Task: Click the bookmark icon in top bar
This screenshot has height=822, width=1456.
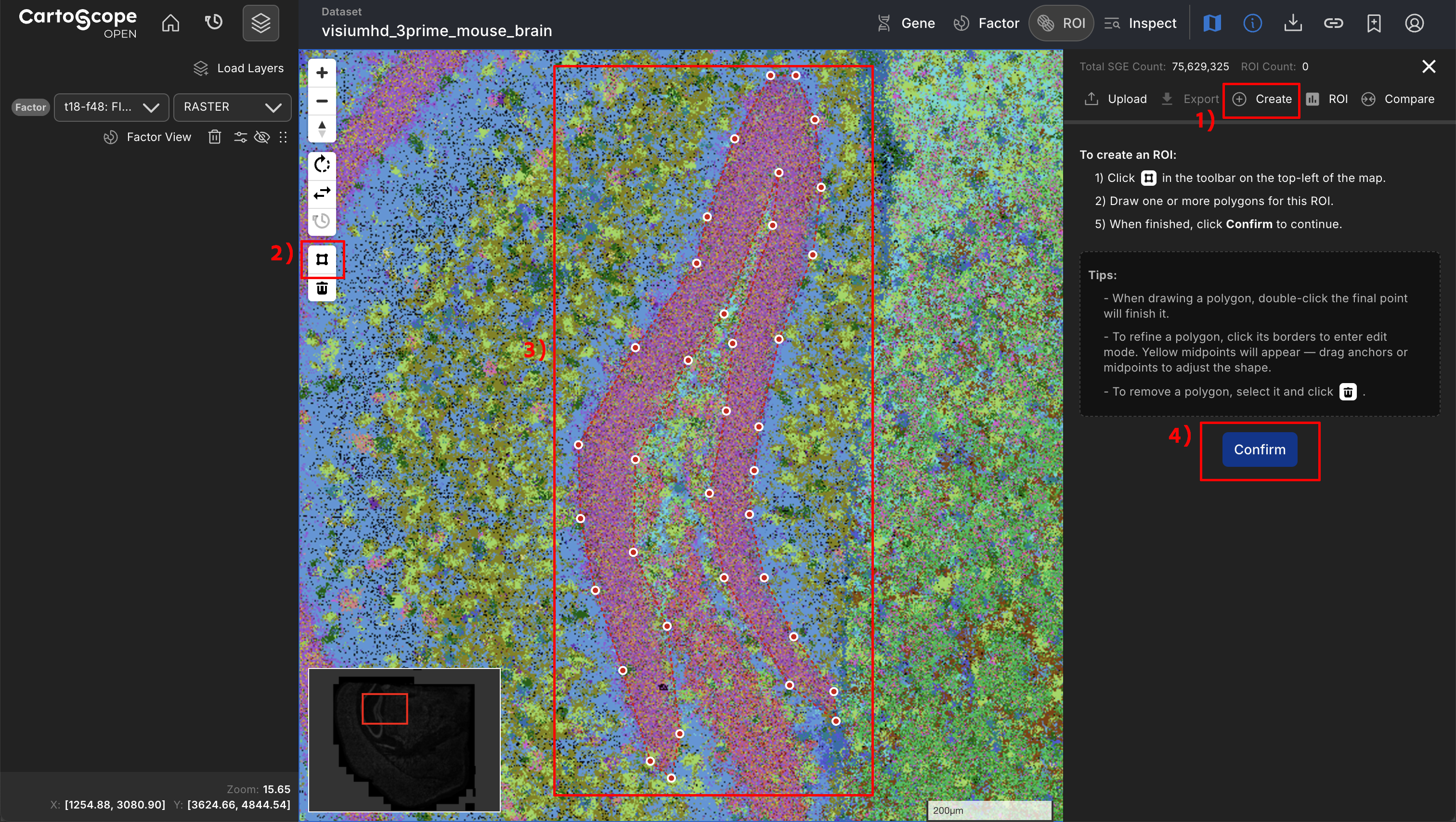Action: 1374,23
